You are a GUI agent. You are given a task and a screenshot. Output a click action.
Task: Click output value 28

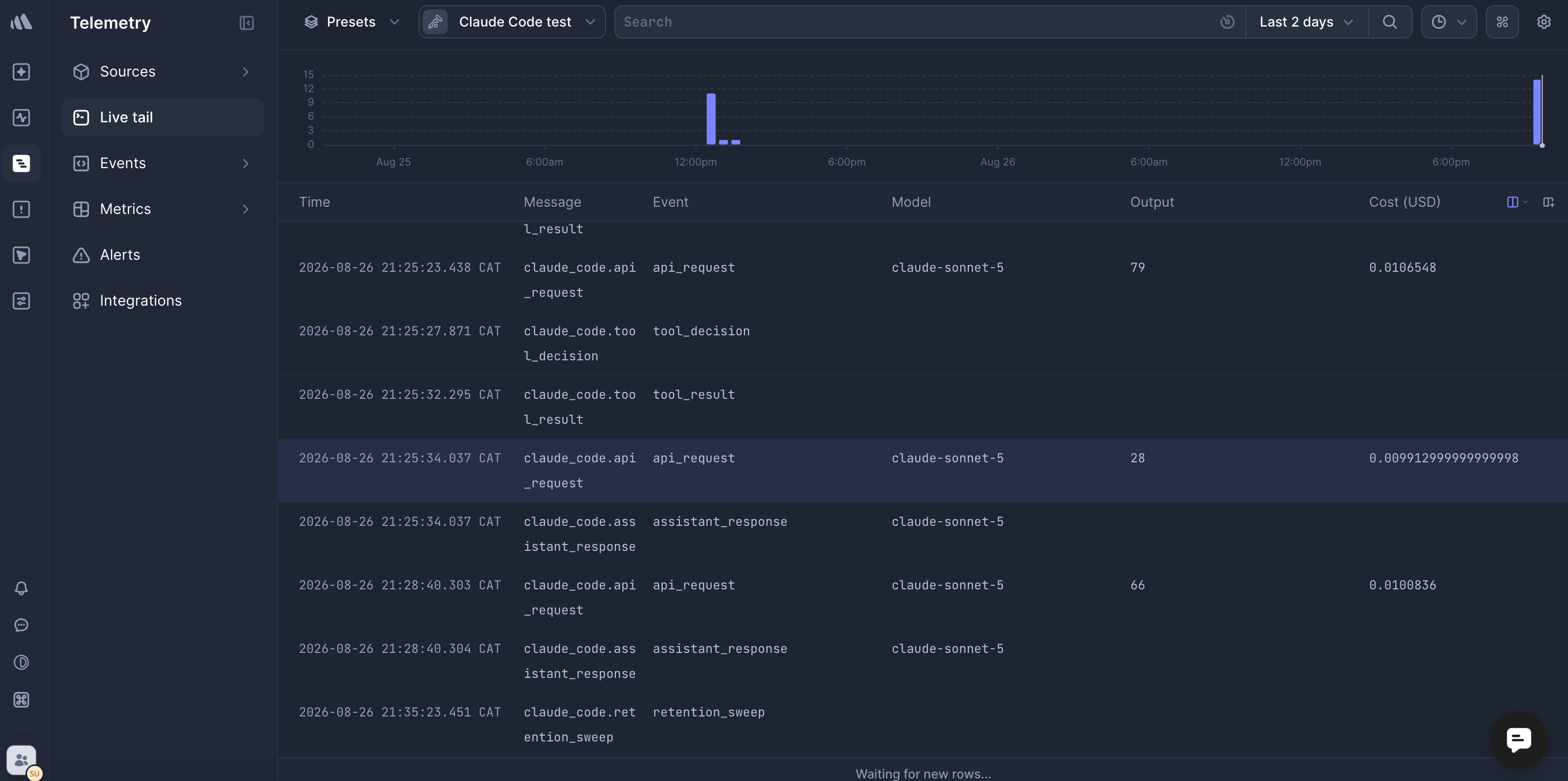[x=1137, y=458]
